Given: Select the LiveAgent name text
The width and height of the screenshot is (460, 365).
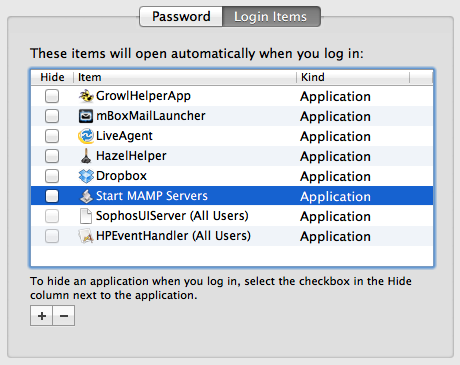Looking at the screenshot, I should click(124, 136).
